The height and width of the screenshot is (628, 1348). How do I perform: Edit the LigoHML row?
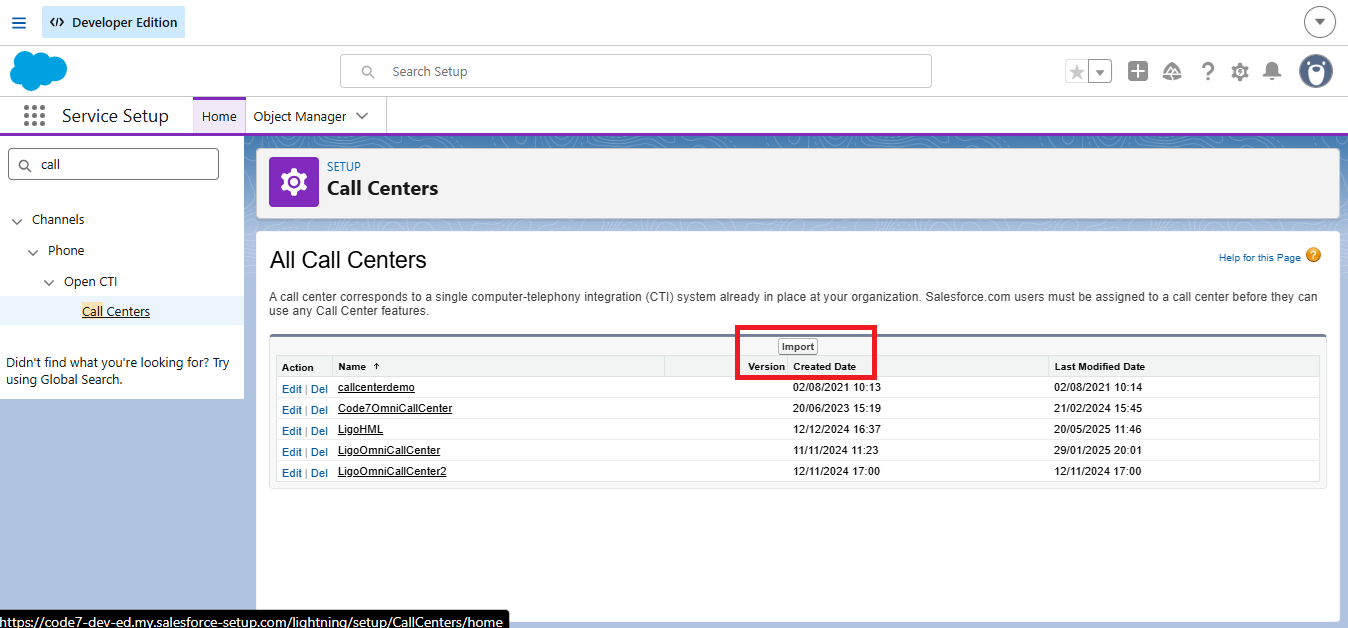tap(291, 431)
